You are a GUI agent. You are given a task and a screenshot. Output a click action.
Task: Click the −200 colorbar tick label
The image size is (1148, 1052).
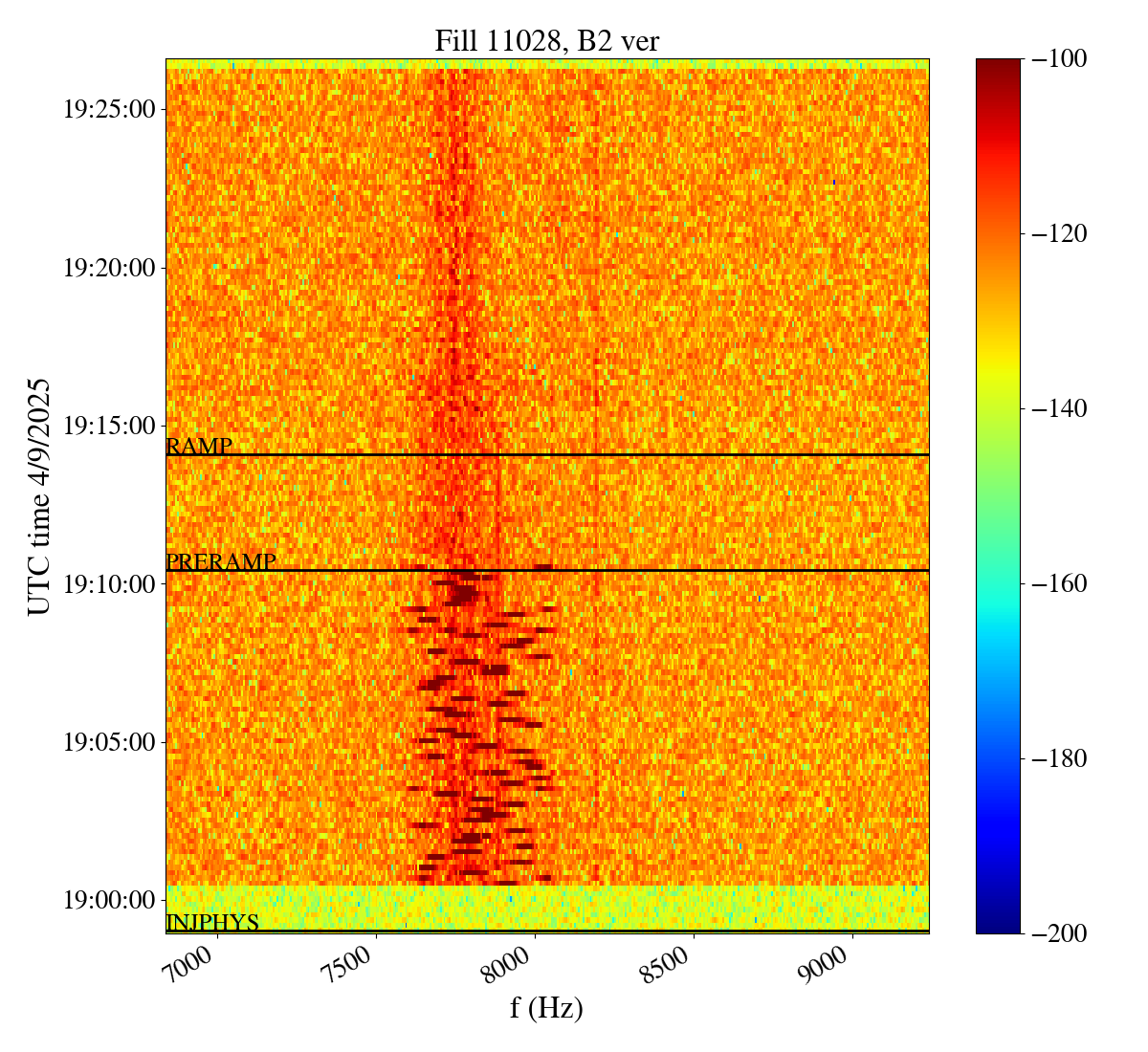(x=1059, y=933)
